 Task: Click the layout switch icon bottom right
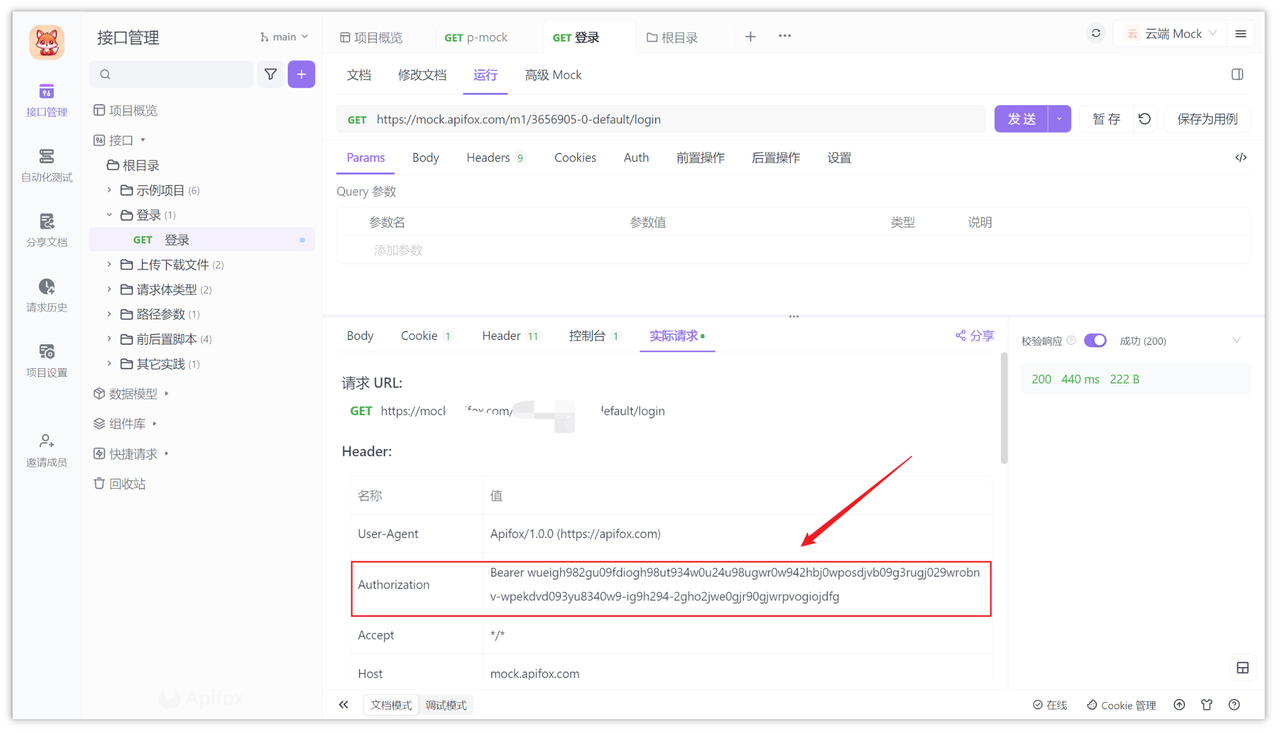pyautogui.click(x=1243, y=668)
